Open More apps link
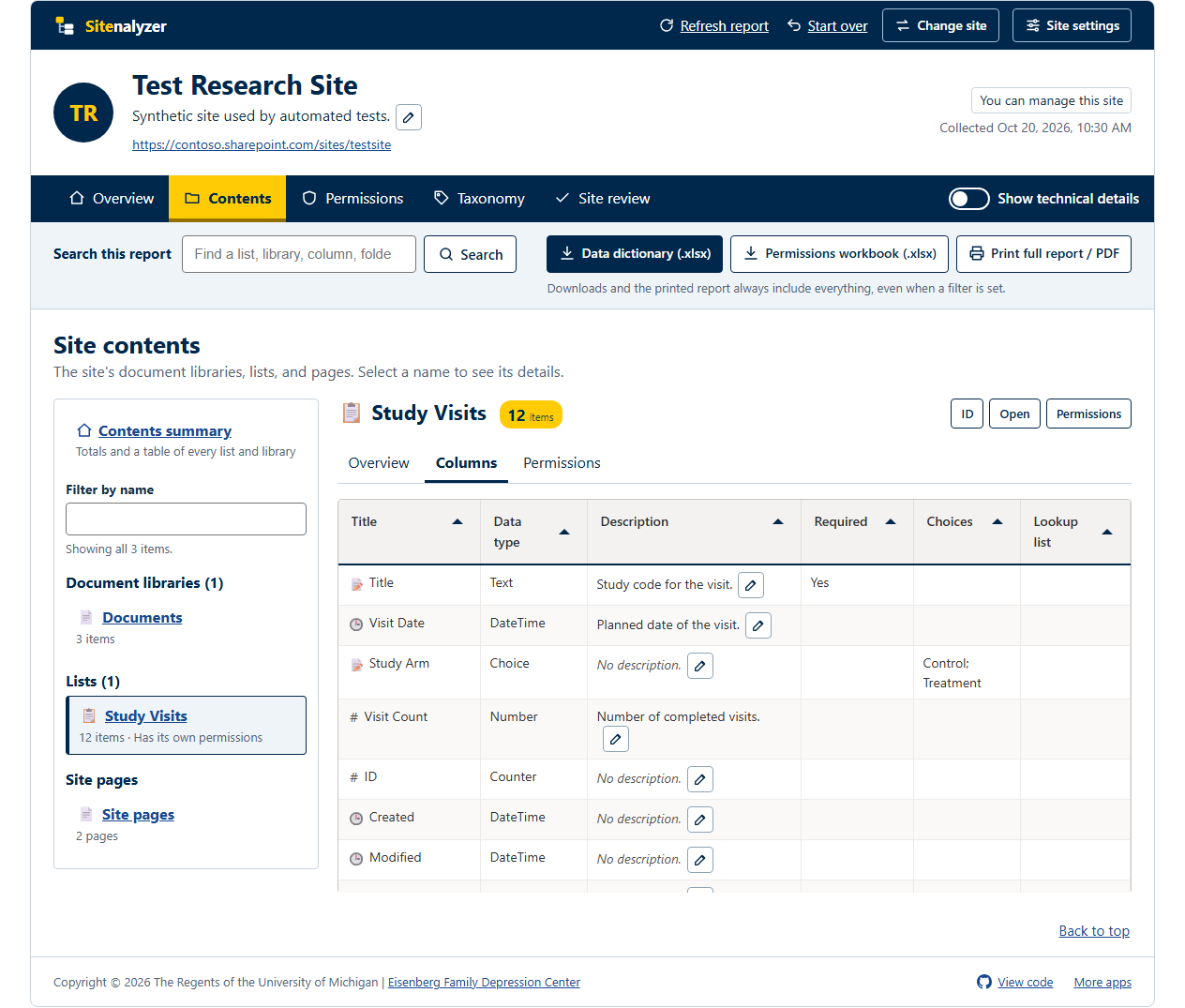This screenshot has width=1185, height=1008. [1102, 982]
